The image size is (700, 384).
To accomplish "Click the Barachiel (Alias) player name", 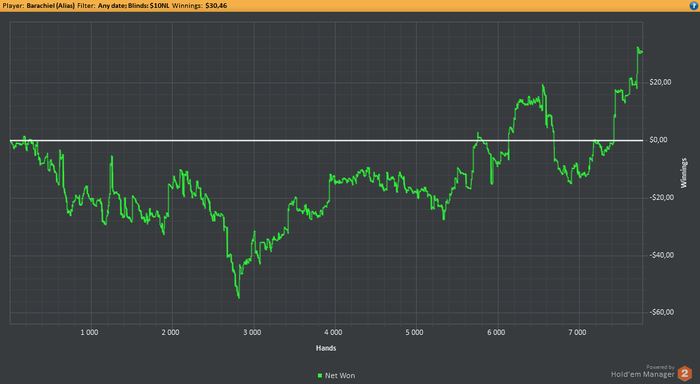I will pos(50,6).
